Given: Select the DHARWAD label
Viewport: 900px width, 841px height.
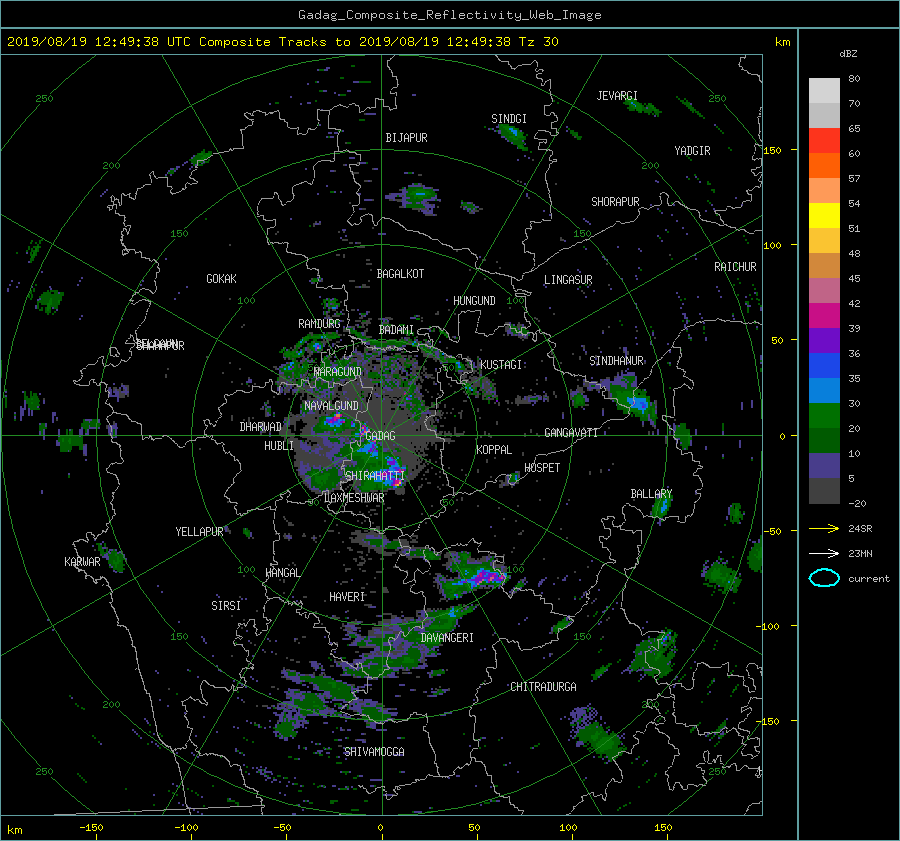Looking at the screenshot, I should pos(261,427).
